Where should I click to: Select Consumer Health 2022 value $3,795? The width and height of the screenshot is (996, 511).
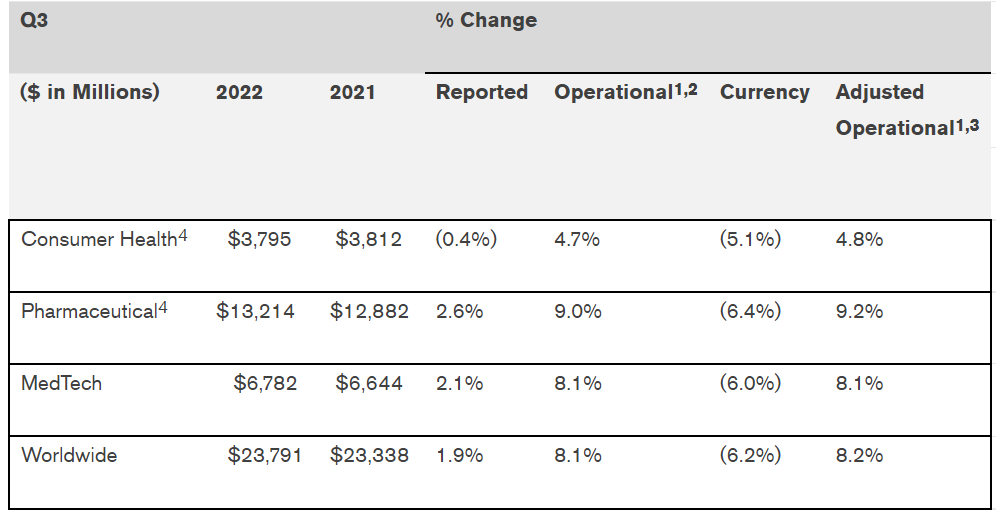tap(259, 240)
